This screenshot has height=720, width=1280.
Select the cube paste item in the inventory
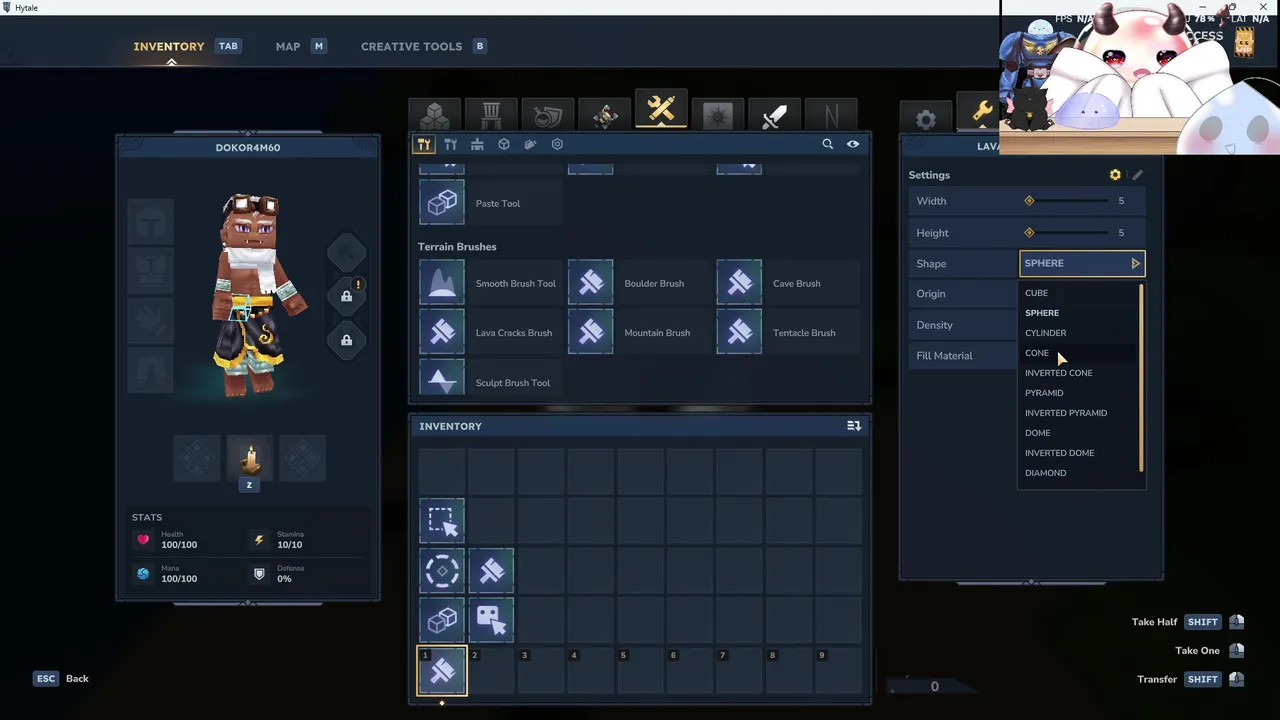pos(442,620)
